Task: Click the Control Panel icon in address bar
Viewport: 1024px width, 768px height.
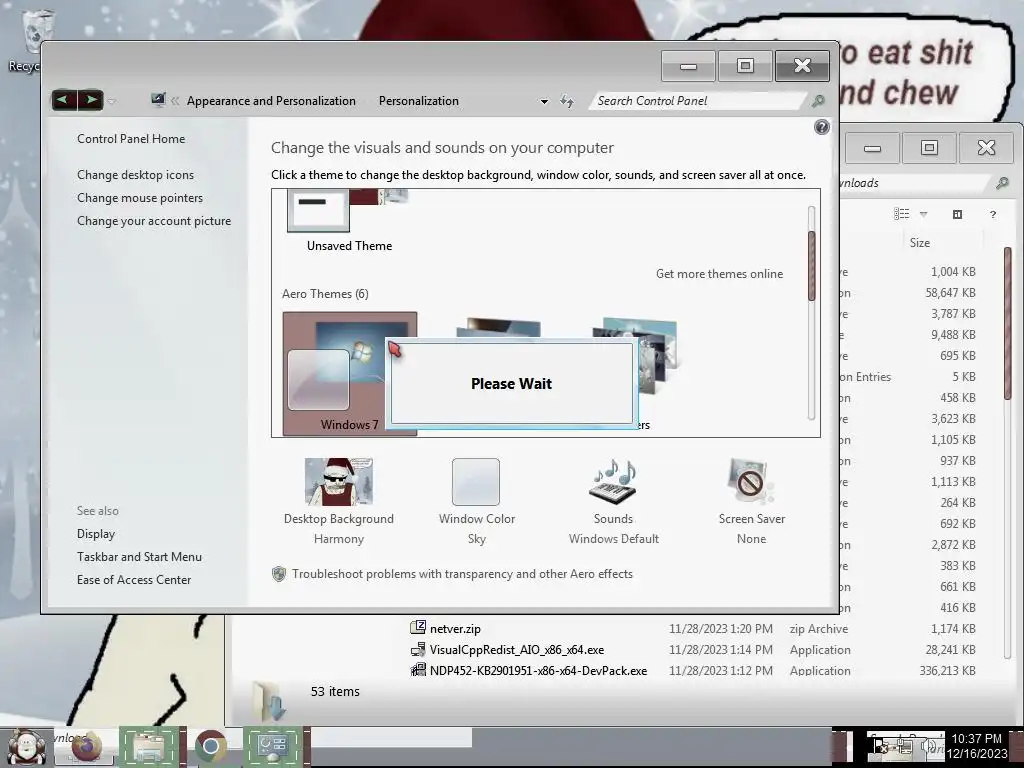Action: point(158,100)
